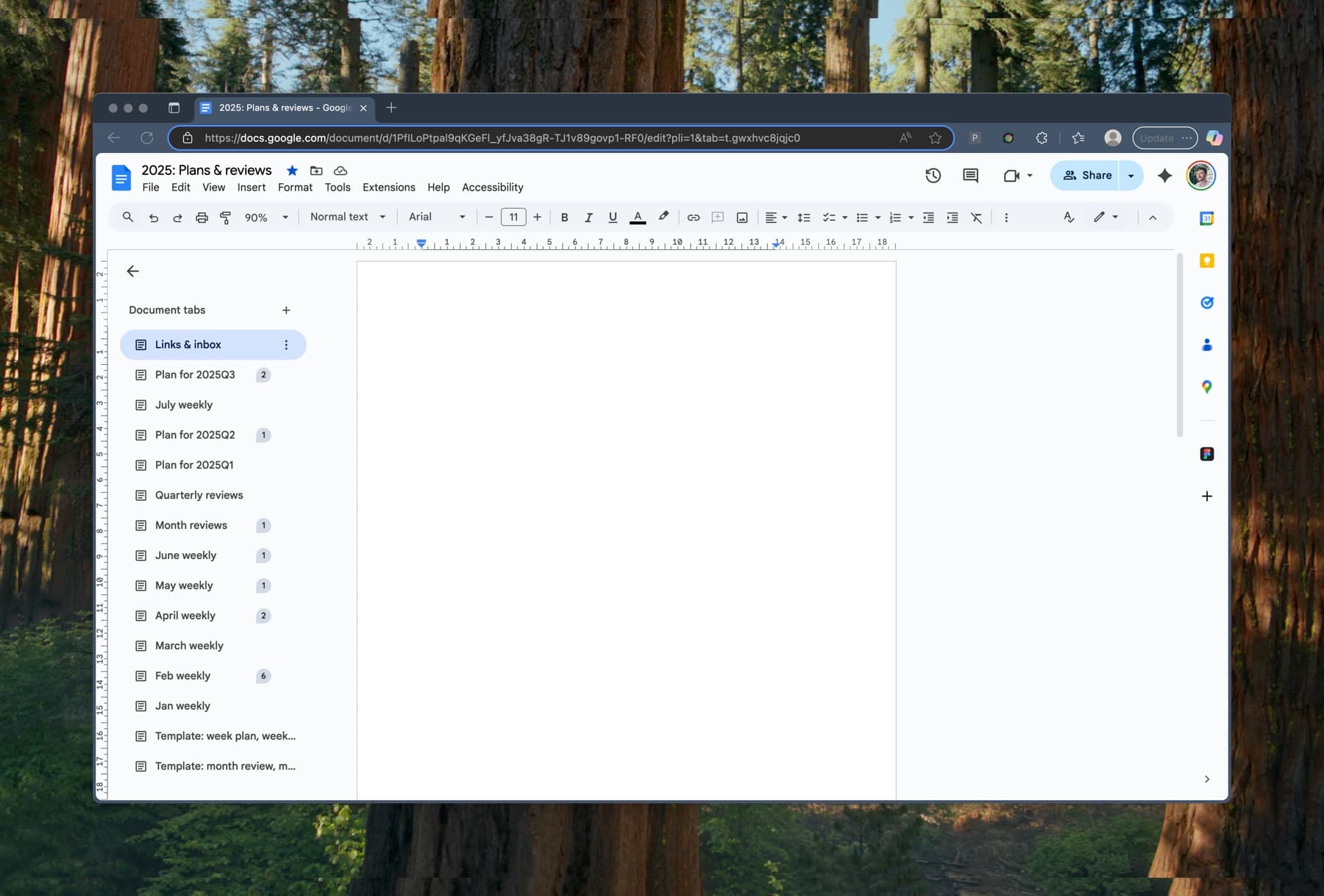Expand the checklist options arrow
This screenshot has height=896, width=1324.
[844, 217]
